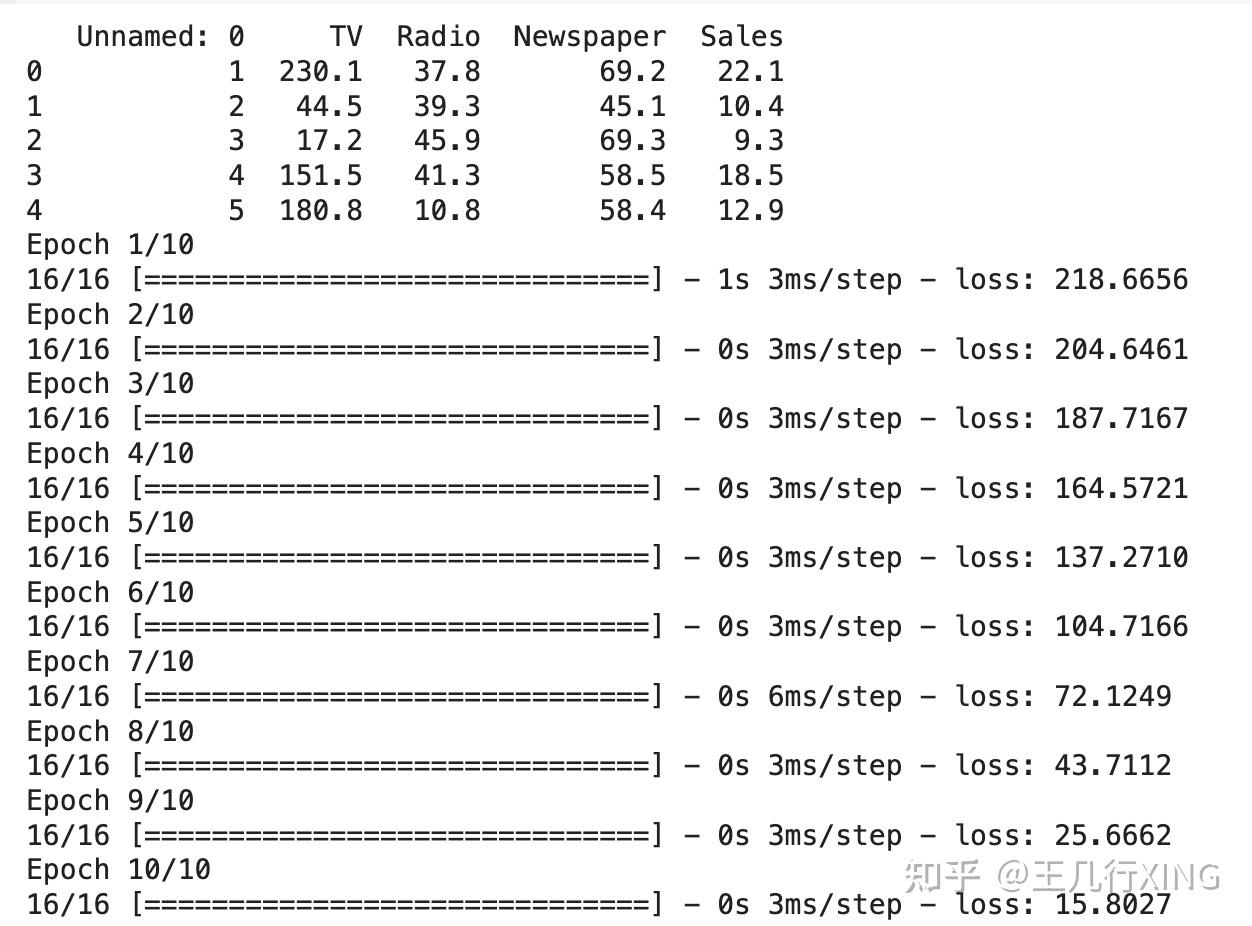
Task: Click the Newspaper value 58.5
Action: (x=632, y=176)
